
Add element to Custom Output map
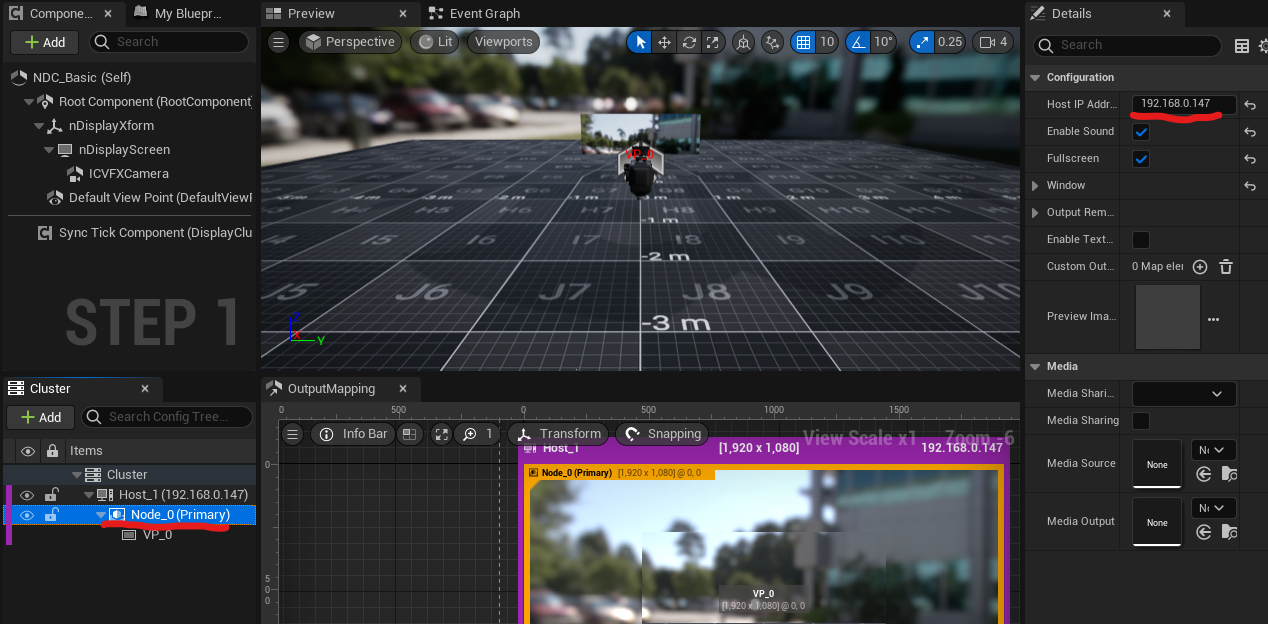click(1200, 267)
